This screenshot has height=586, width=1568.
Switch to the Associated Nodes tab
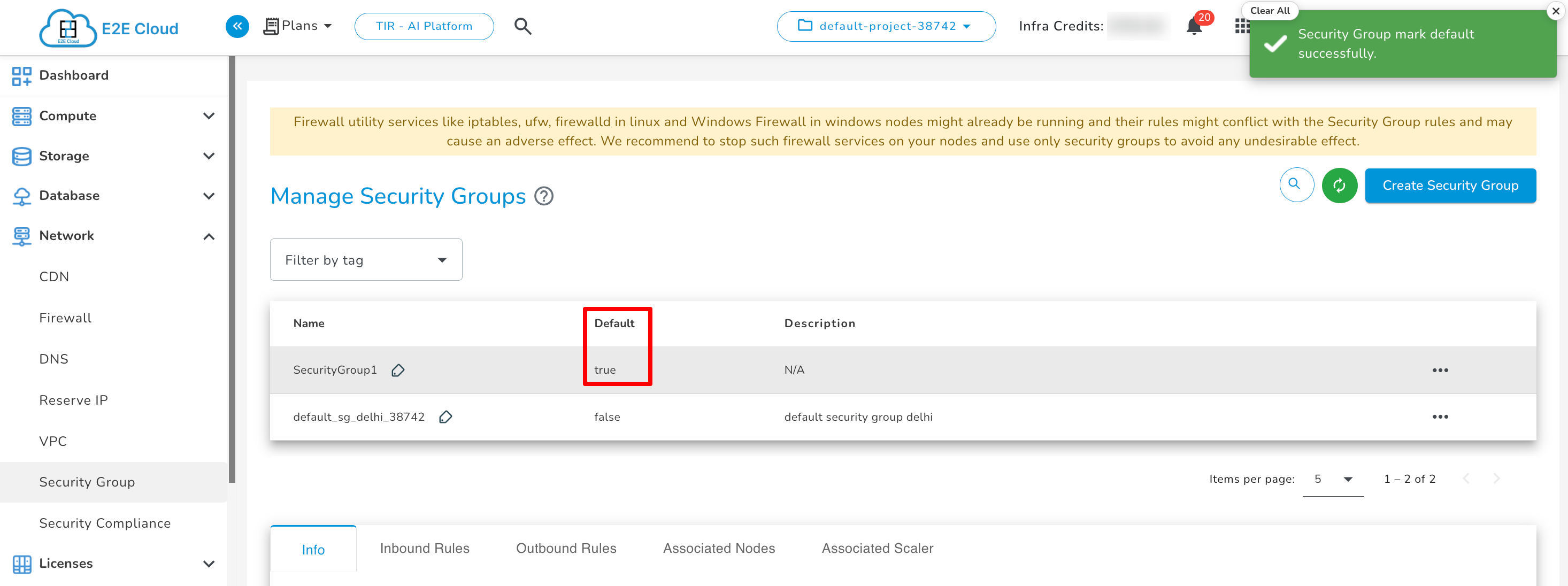[x=719, y=548]
